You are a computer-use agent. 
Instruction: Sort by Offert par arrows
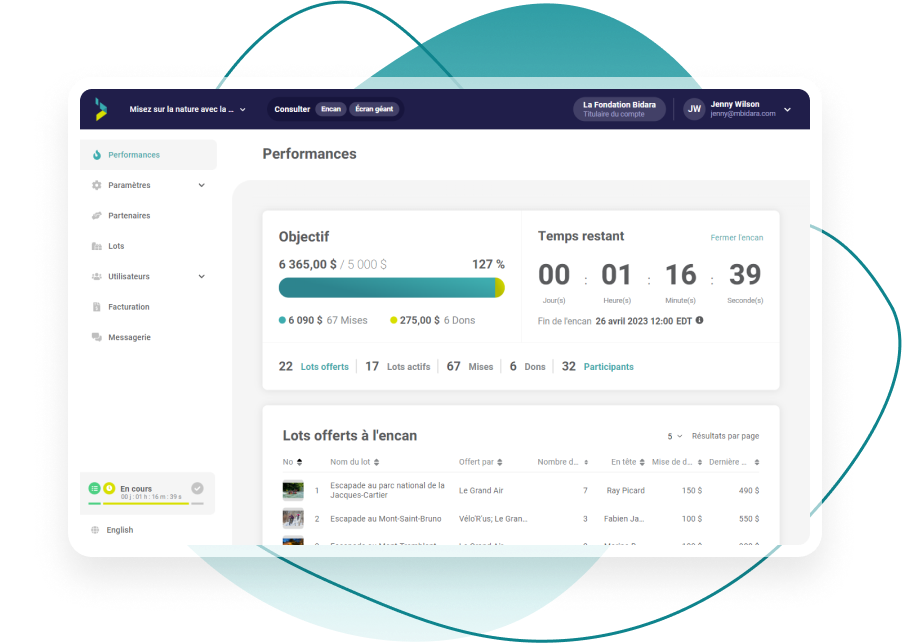click(500, 462)
